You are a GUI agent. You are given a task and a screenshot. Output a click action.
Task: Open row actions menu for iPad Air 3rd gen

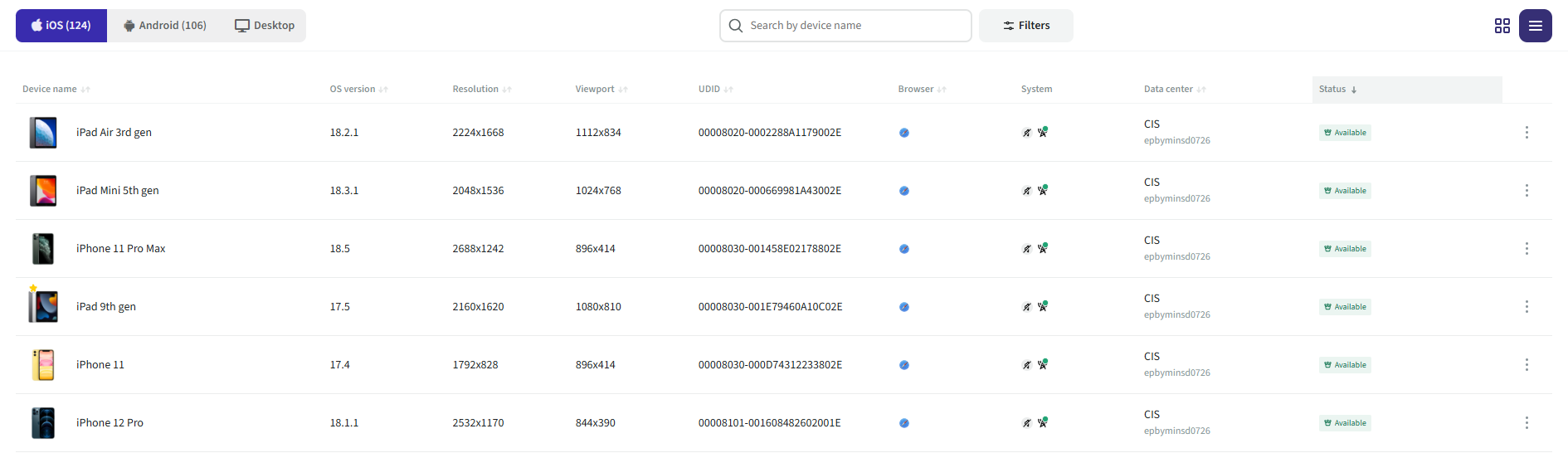1527,133
